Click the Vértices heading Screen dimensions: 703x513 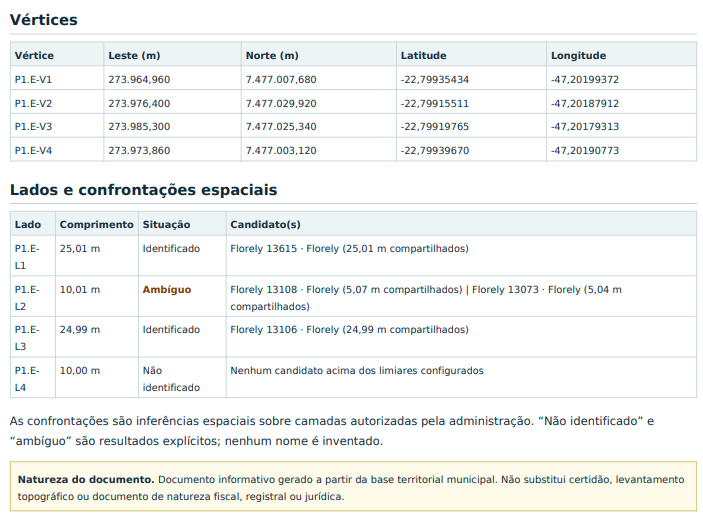coord(43,20)
